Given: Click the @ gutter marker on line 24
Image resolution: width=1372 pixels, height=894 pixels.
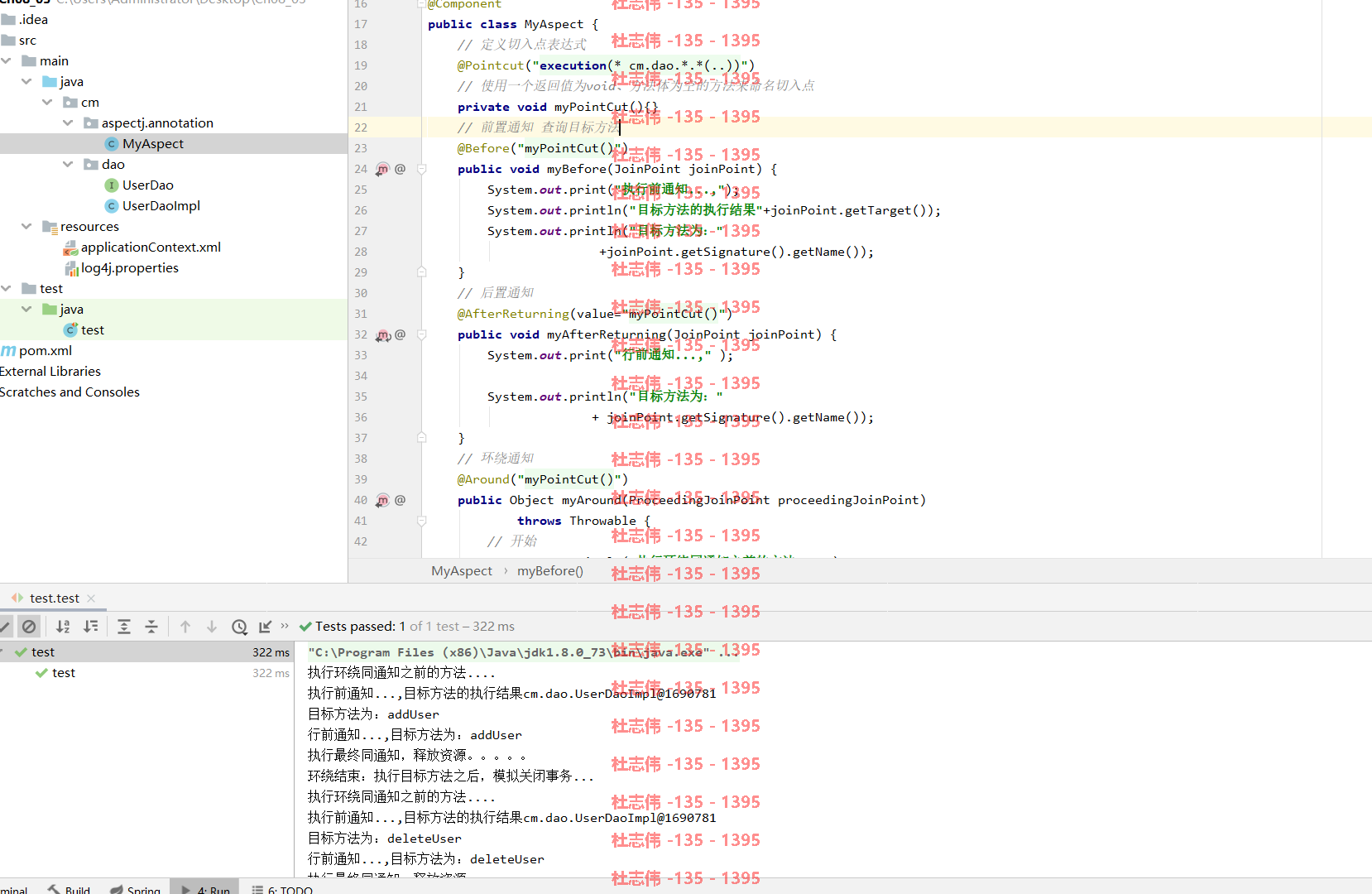Looking at the screenshot, I should (x=401, y=168).
